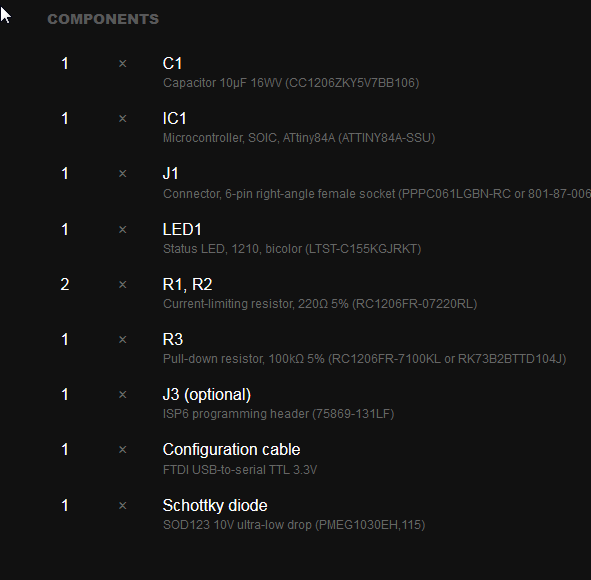Click the × symbol beside R3
This screenshot has width=591, height=580.
[x=122, y=340]
